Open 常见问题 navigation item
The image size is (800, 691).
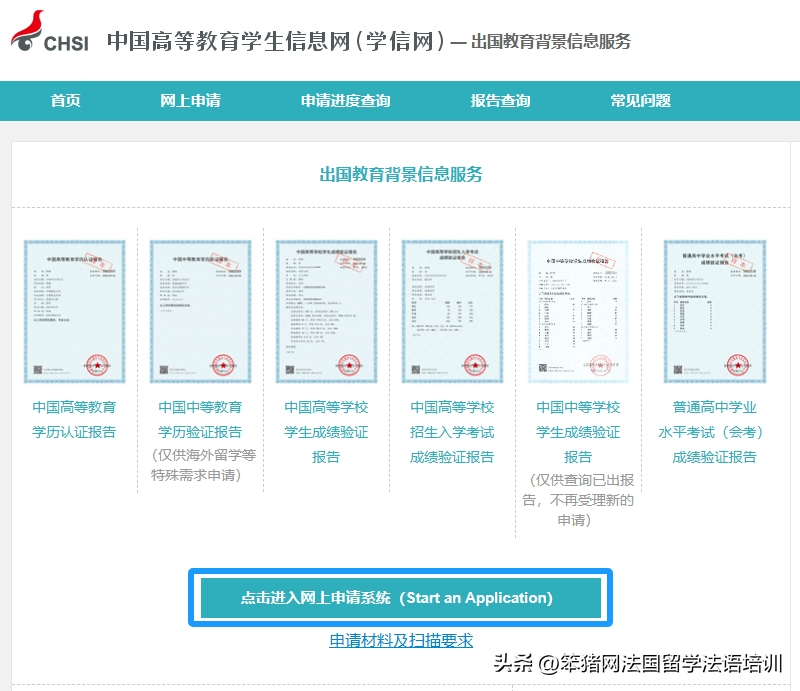point(640,101)
